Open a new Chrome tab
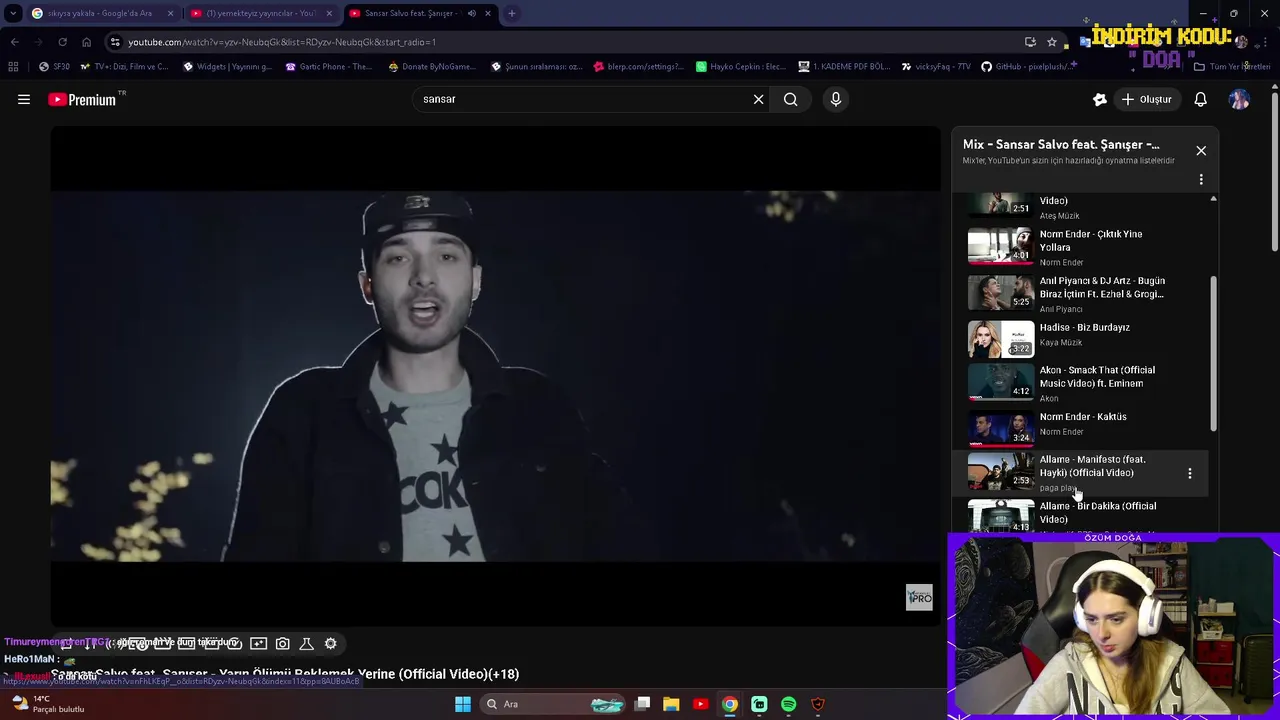This screenshot has width=1280, height=720. (512, 13)
